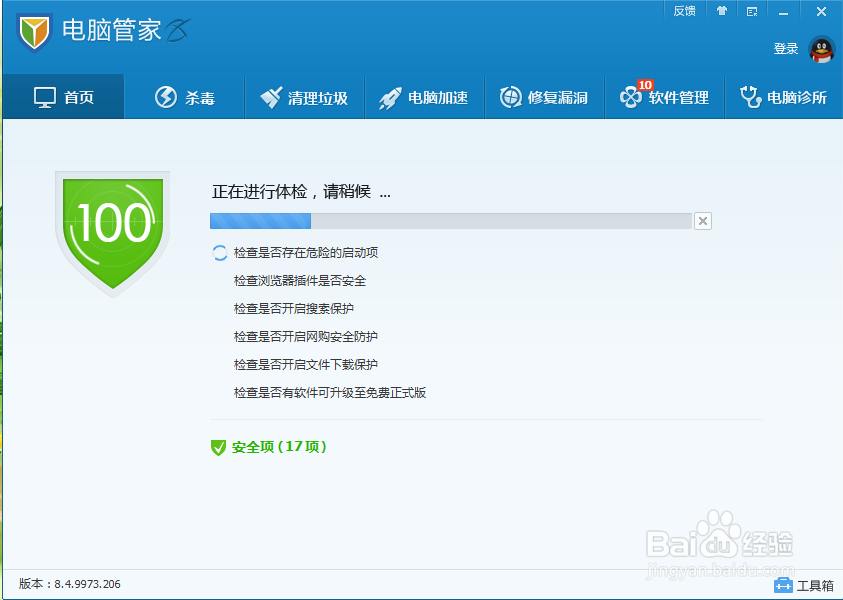Click the 电脑诊所 diagnosis icon
The image size is (843, 600).
click(x=751, y=96)
